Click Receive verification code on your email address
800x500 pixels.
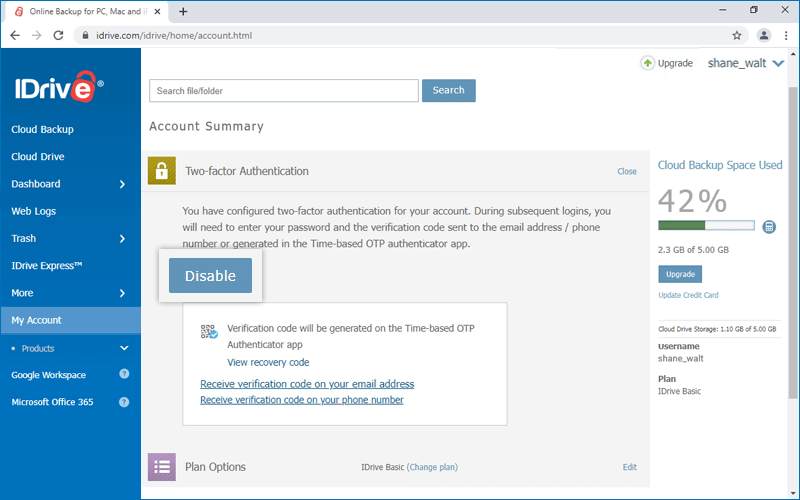307,384
